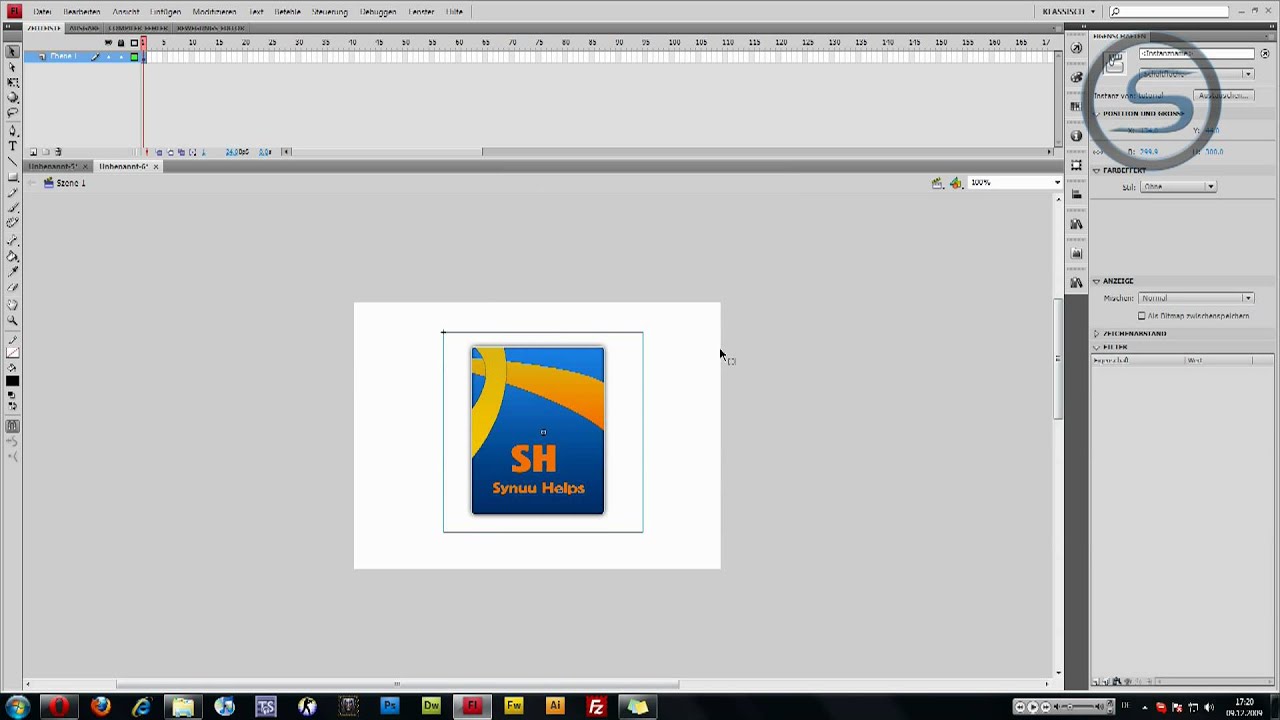Select the Hand tool
The width and height of the screenshot is (1280, 720).
[x=13, y=305]
